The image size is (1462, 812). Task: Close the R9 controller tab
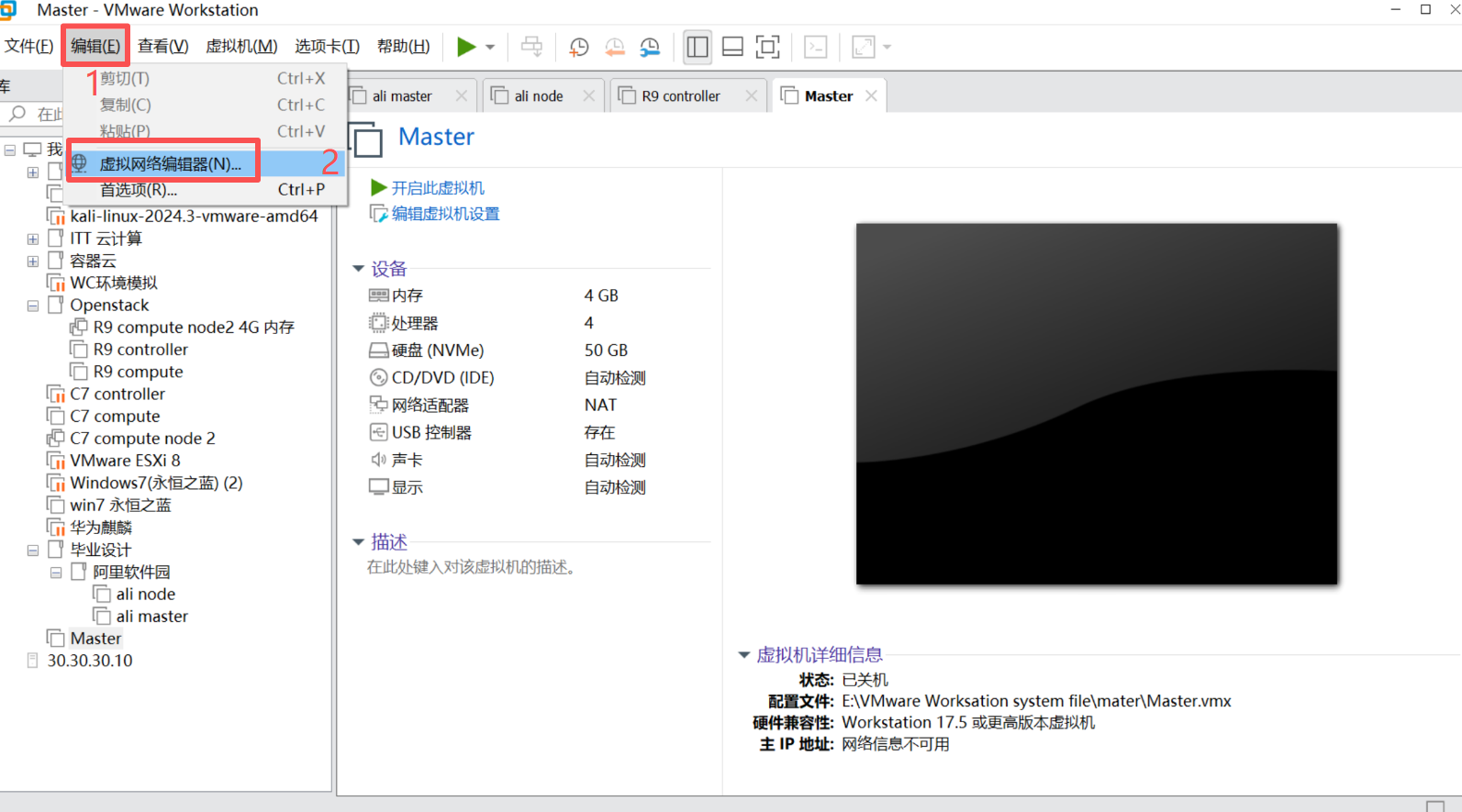pyautogui.click(x=752, y=95)
